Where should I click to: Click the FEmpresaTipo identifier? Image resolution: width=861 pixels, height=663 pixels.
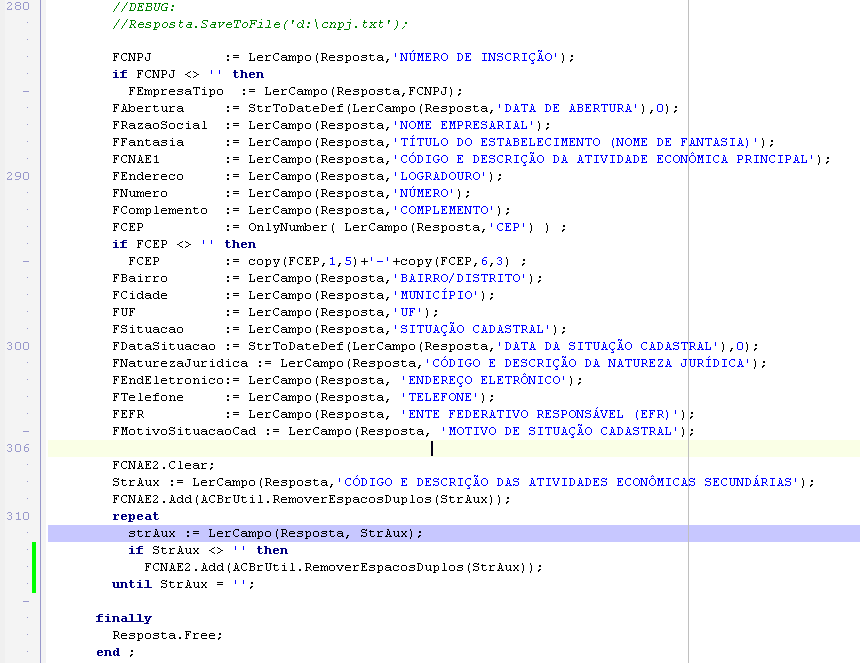pos(176,91)
